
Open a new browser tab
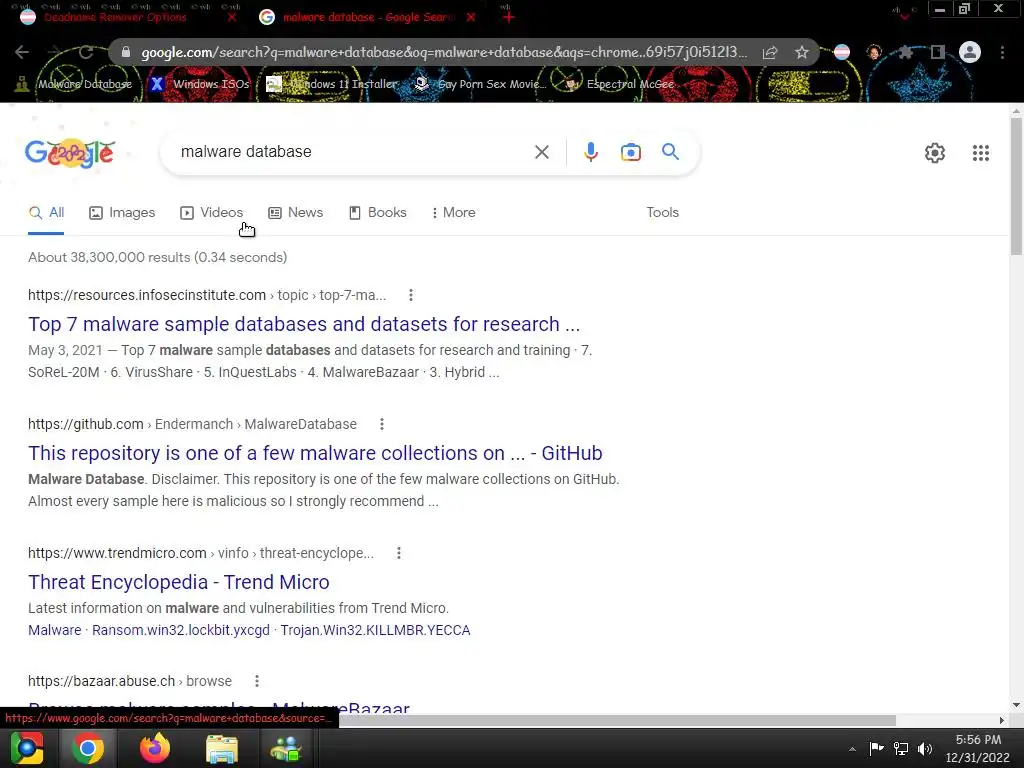509,17
